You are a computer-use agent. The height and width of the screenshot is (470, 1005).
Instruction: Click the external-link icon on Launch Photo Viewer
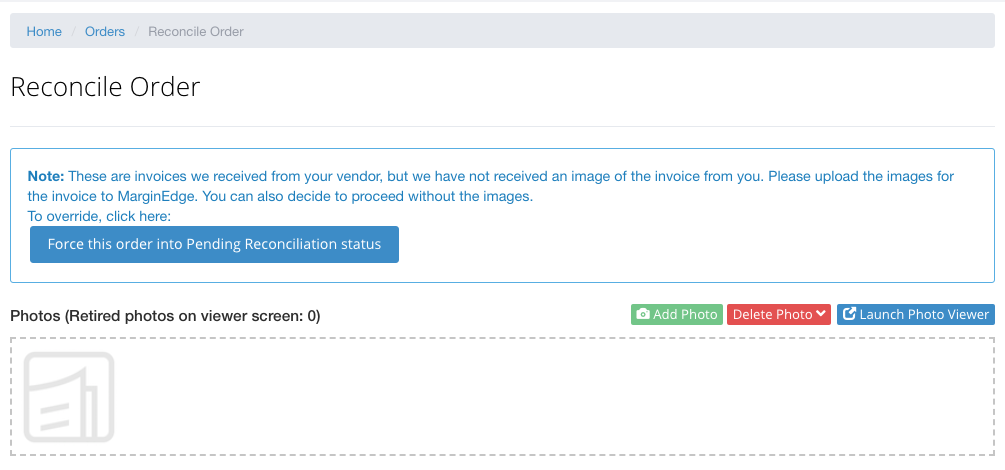[x=849, y=315]
